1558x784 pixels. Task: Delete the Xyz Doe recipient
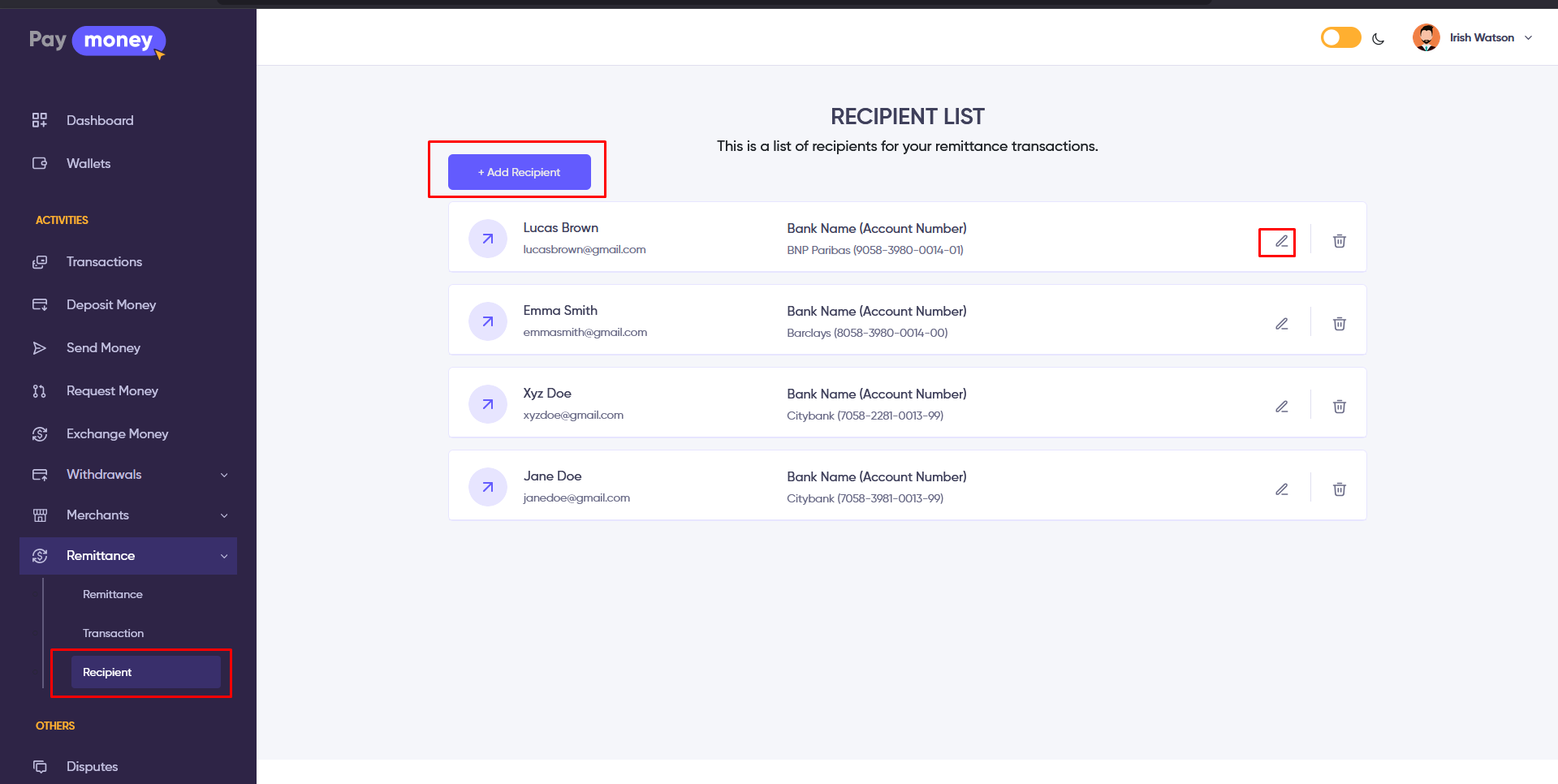point(1339,407)
